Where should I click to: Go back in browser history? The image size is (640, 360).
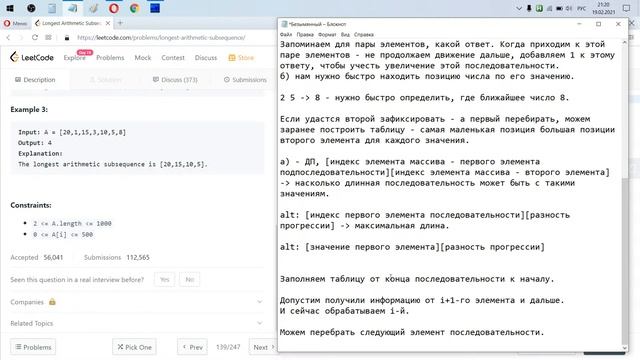pos(9,38)
